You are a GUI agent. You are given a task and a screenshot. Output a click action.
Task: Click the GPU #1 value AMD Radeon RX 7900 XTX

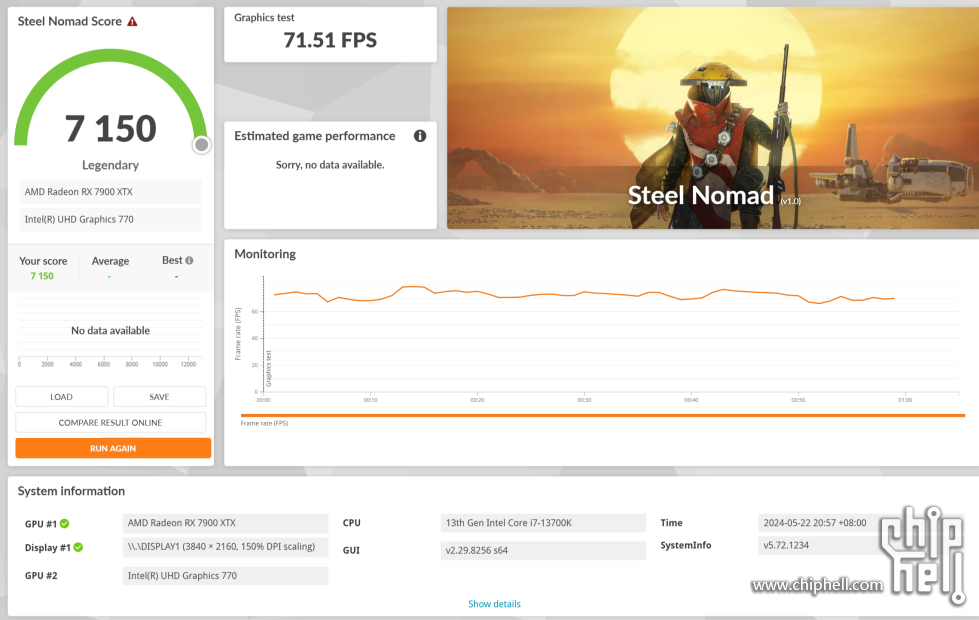click(225, 523)
